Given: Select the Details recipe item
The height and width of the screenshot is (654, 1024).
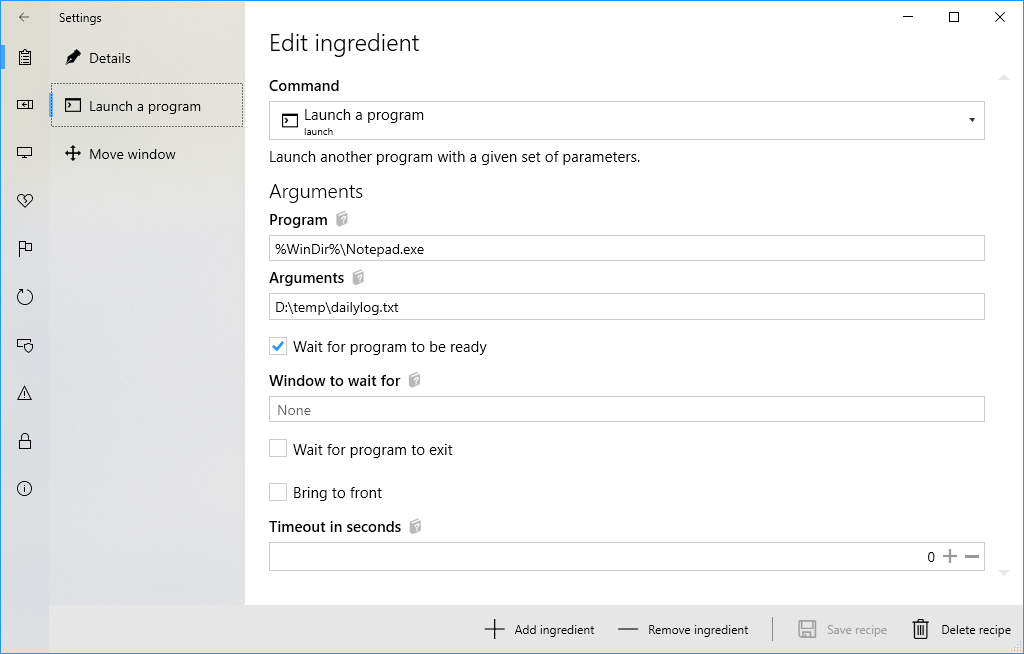Looking at the screenshot, I should pyautogui.click(x=147, y=58).
